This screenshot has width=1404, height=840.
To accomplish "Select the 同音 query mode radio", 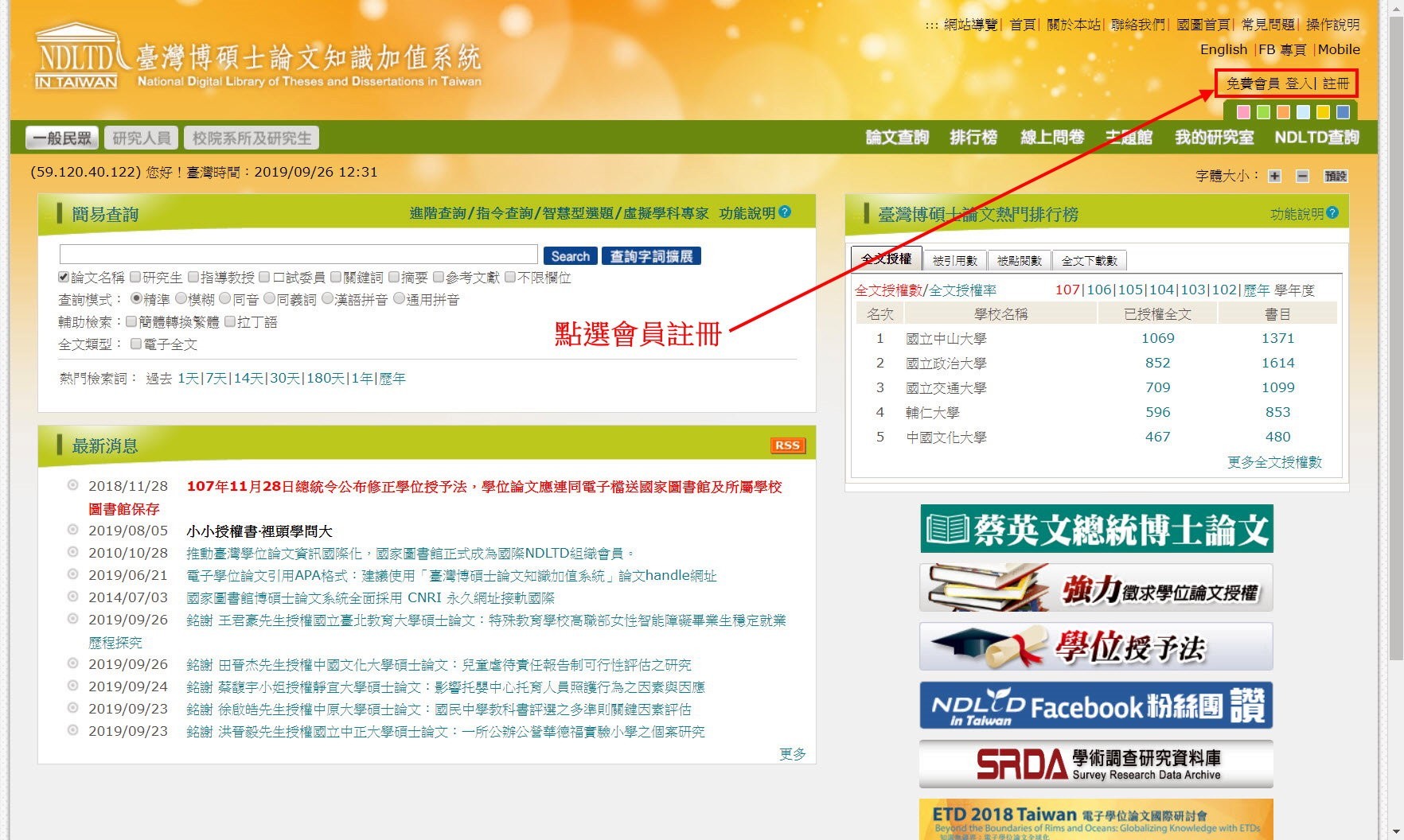I will click(x=225, y=298).
